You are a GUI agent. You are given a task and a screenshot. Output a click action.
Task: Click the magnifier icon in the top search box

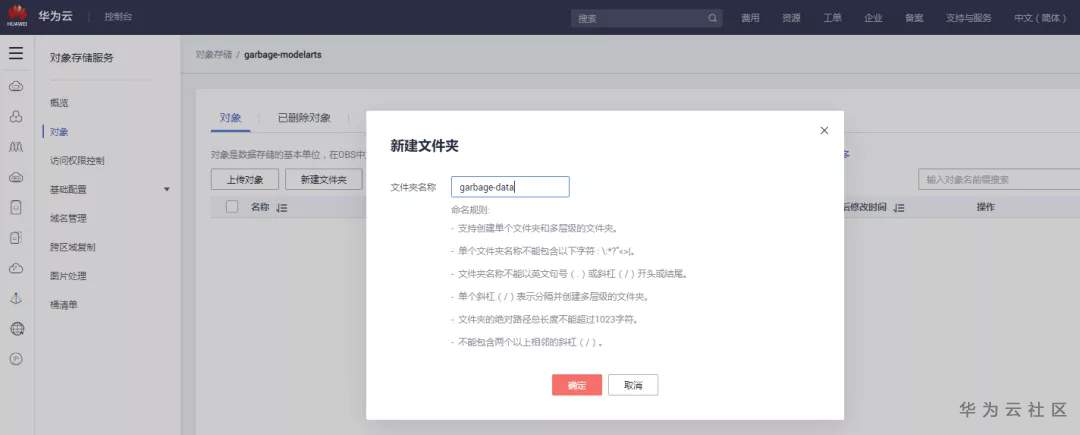tap(712, 19)
